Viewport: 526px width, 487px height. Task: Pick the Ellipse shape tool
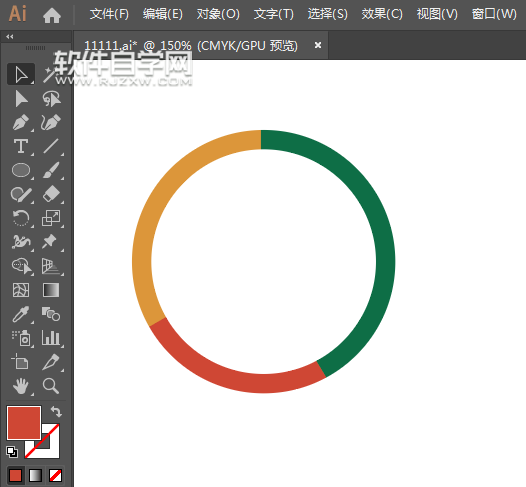(21, 170)
